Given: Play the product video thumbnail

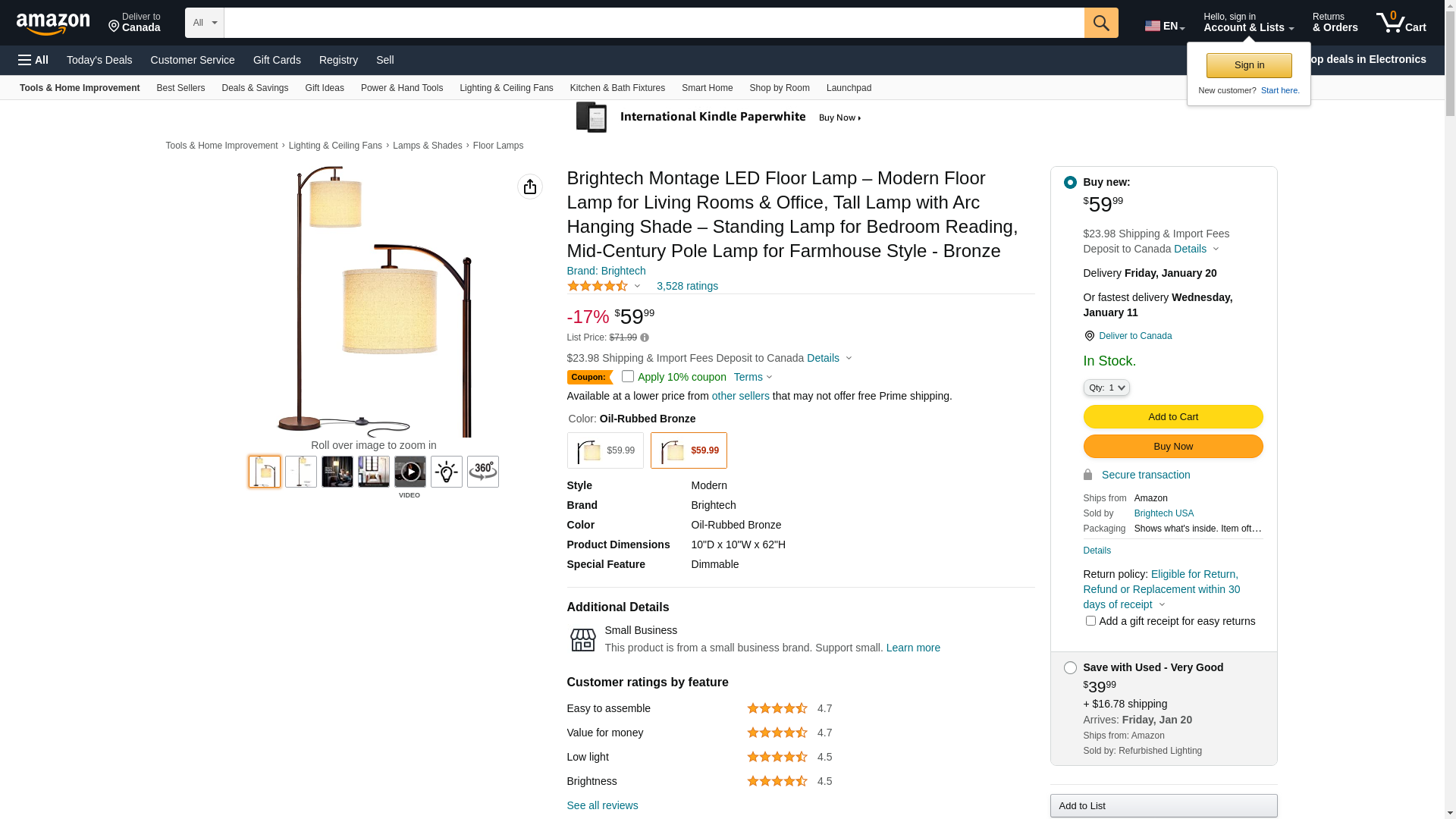Looking at the screenshot, I should (x=409, y=472).
